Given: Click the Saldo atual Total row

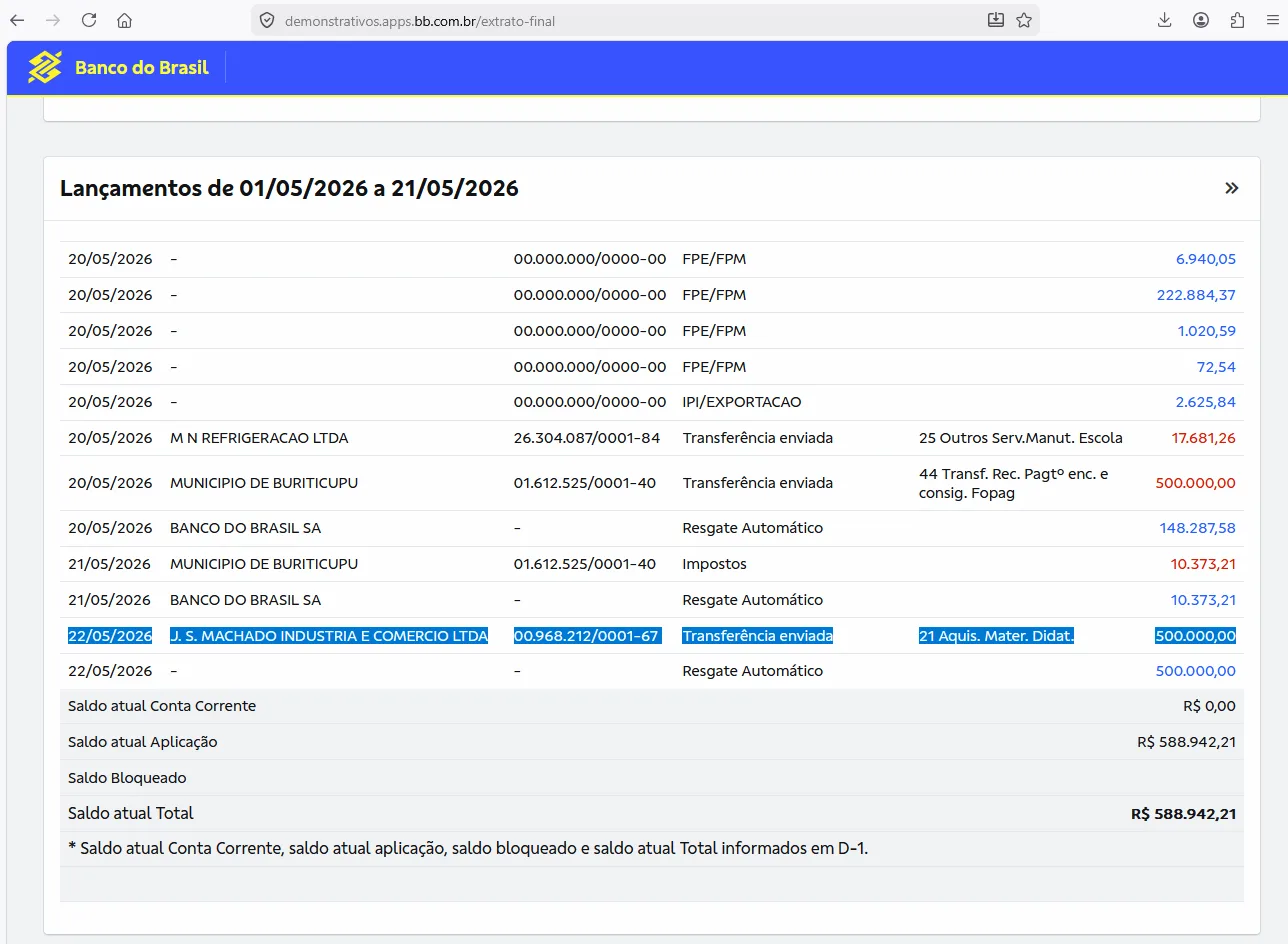Looking at the screenshot, I should 652,813.
